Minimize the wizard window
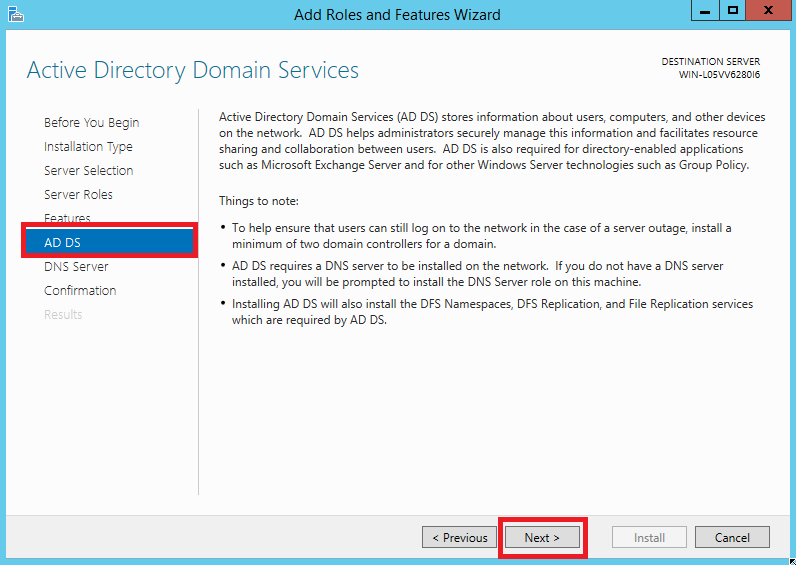The image size is (796, 565). 705,11
